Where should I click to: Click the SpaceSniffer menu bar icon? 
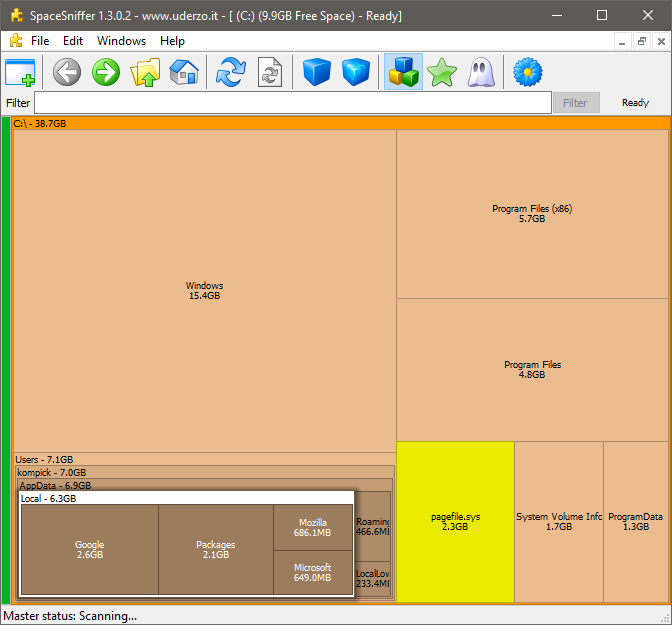(16, 41)
